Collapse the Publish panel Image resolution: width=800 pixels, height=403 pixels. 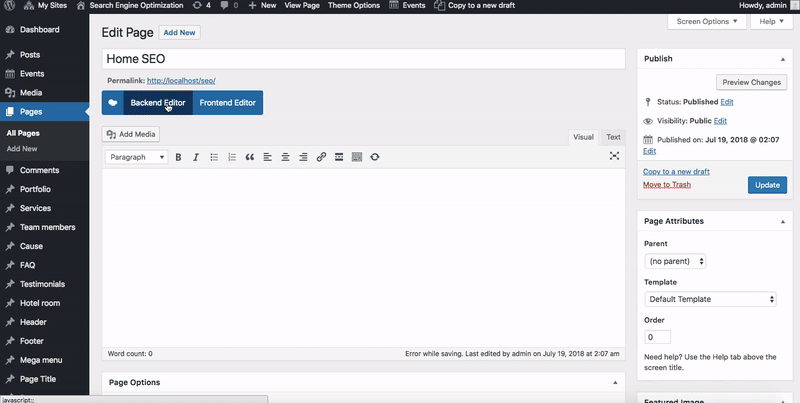click(783, 59)
